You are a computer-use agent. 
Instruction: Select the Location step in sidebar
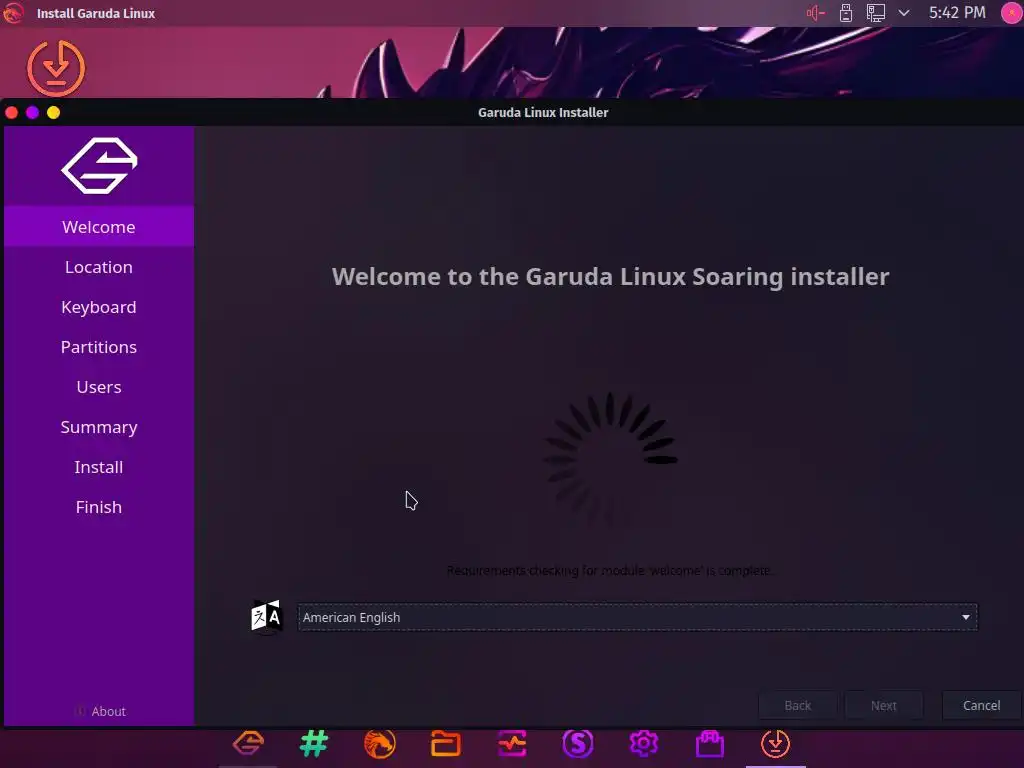pos(99,267)
